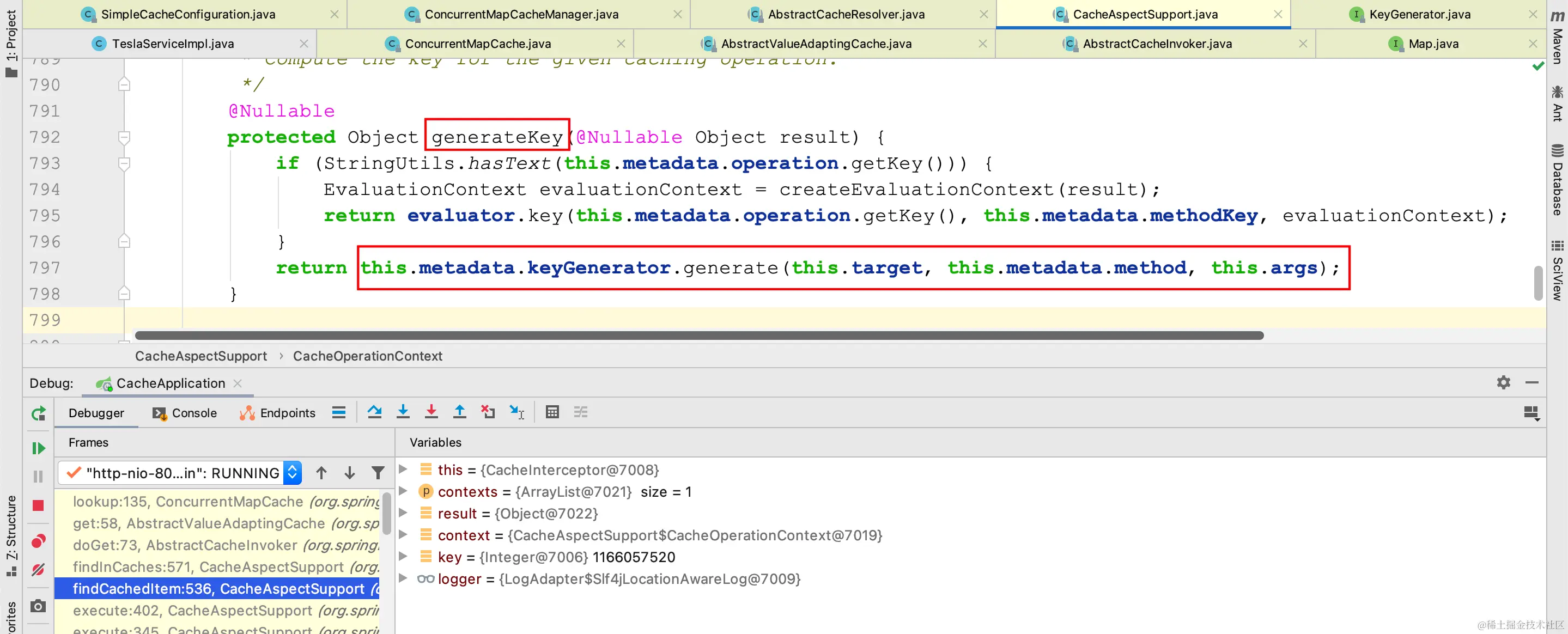
Task: Expand the key Integer variable node
Action: point(403,556)
